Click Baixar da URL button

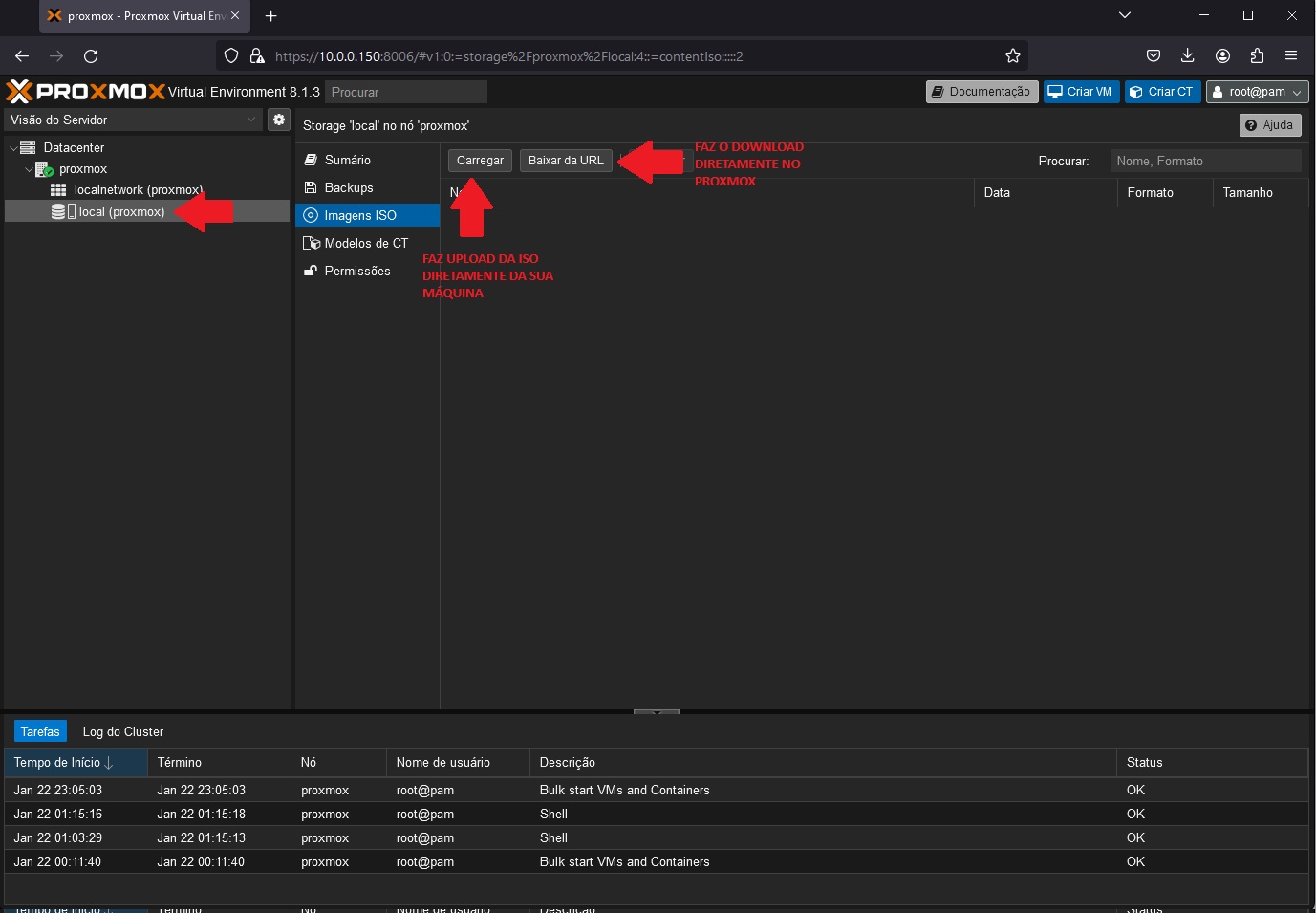tap(566, 161)
